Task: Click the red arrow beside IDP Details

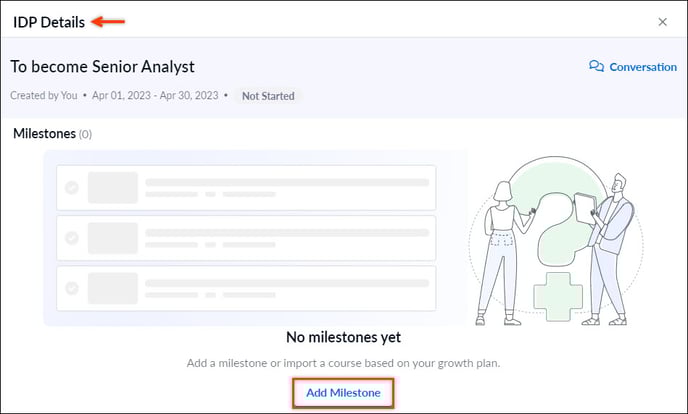Action: click(108, 21)
